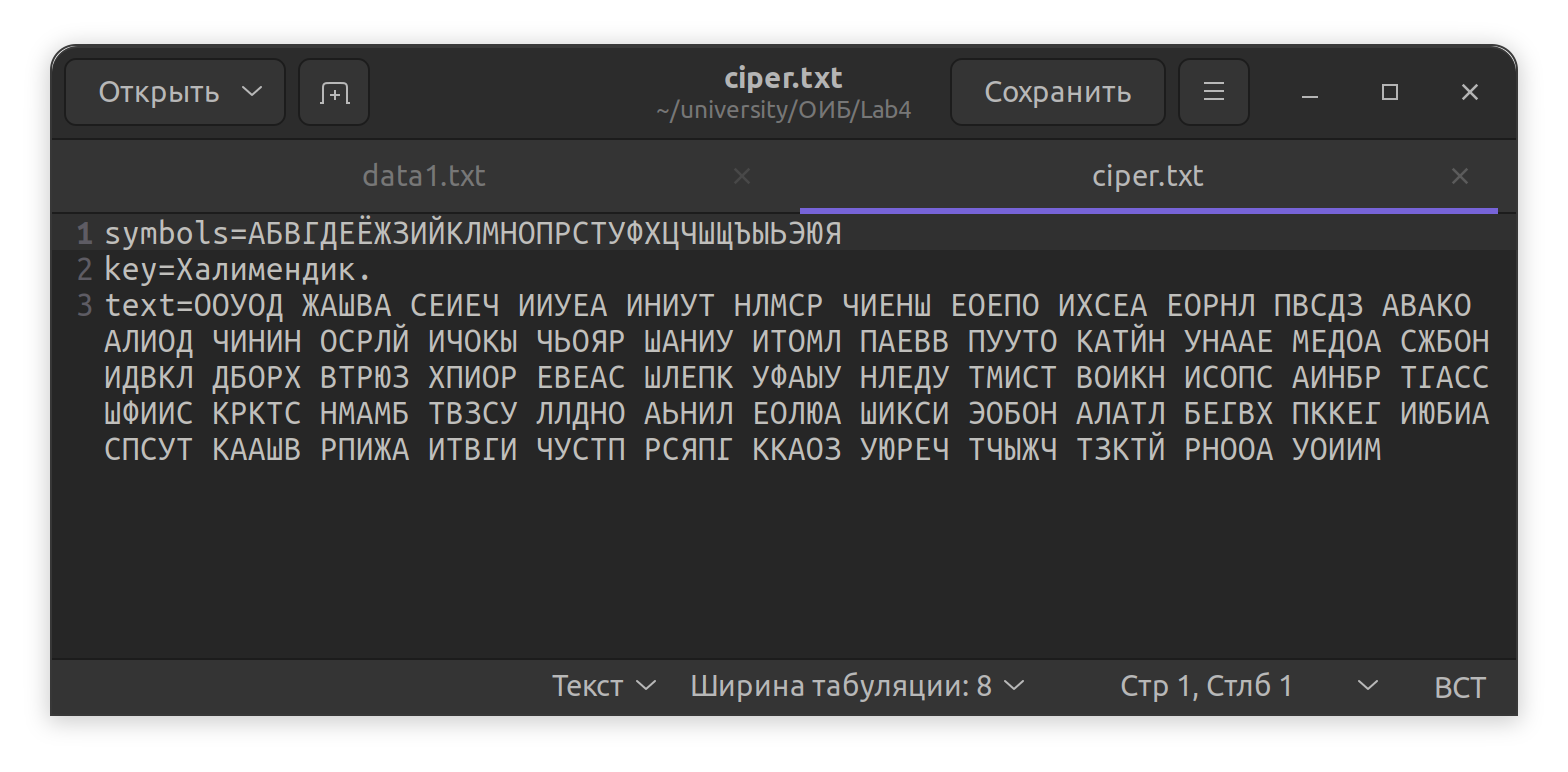Minimize the text editor window
Viewport: 1568px width, 772px height.
point(1310,93)
